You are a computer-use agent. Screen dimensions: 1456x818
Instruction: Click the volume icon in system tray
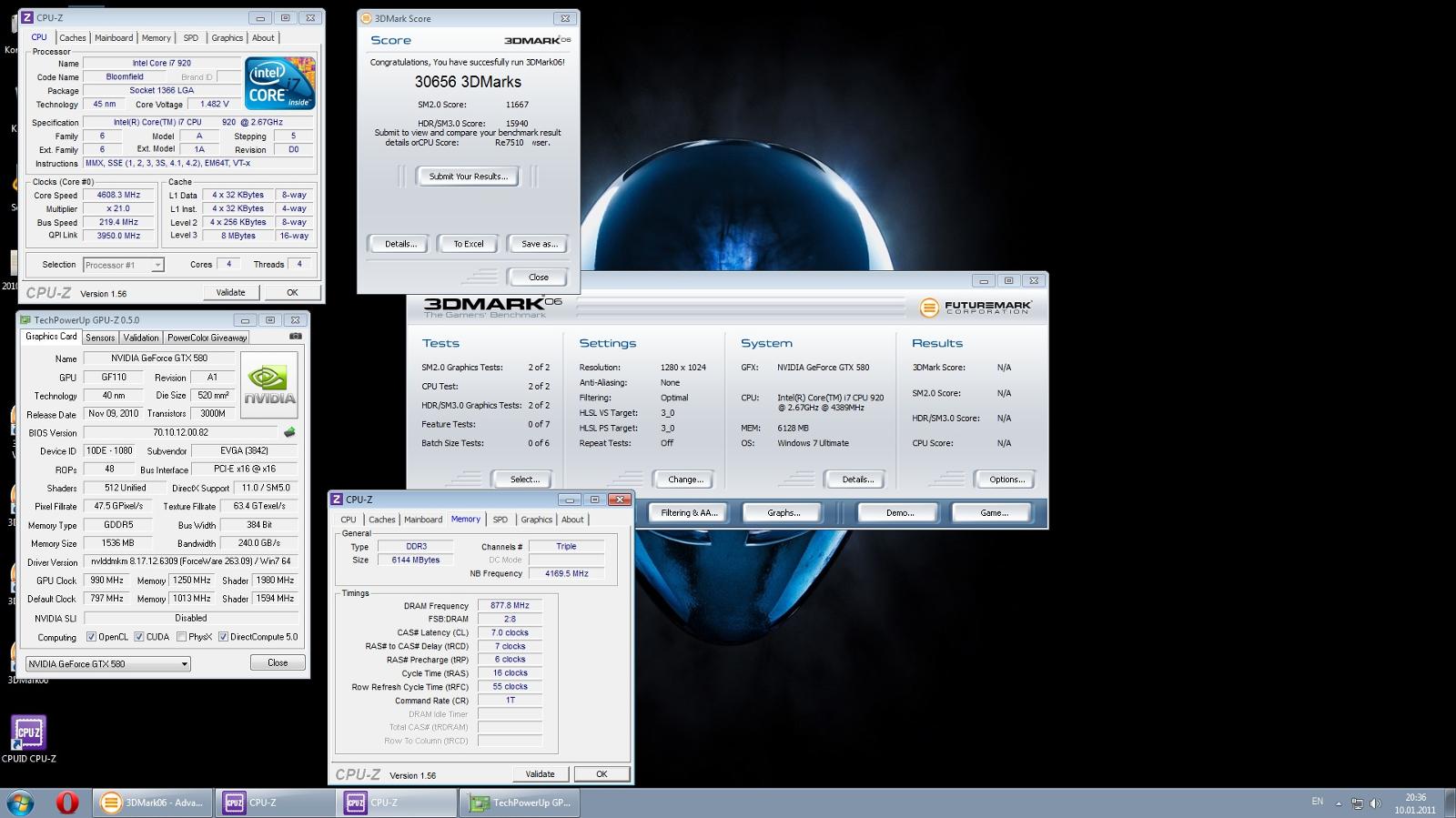tap(1375, 803)
